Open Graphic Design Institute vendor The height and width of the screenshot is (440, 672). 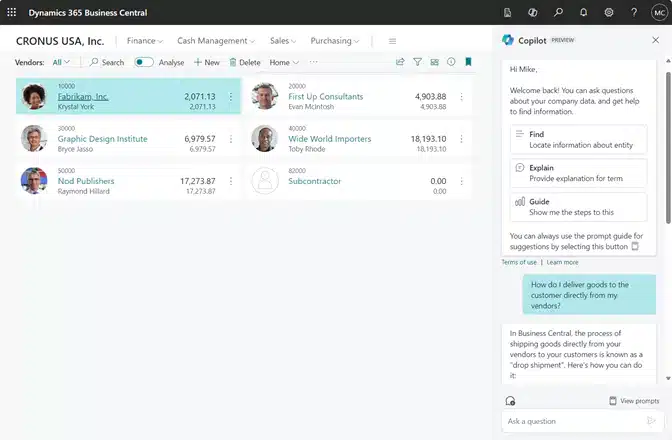(x=102, y=139)
